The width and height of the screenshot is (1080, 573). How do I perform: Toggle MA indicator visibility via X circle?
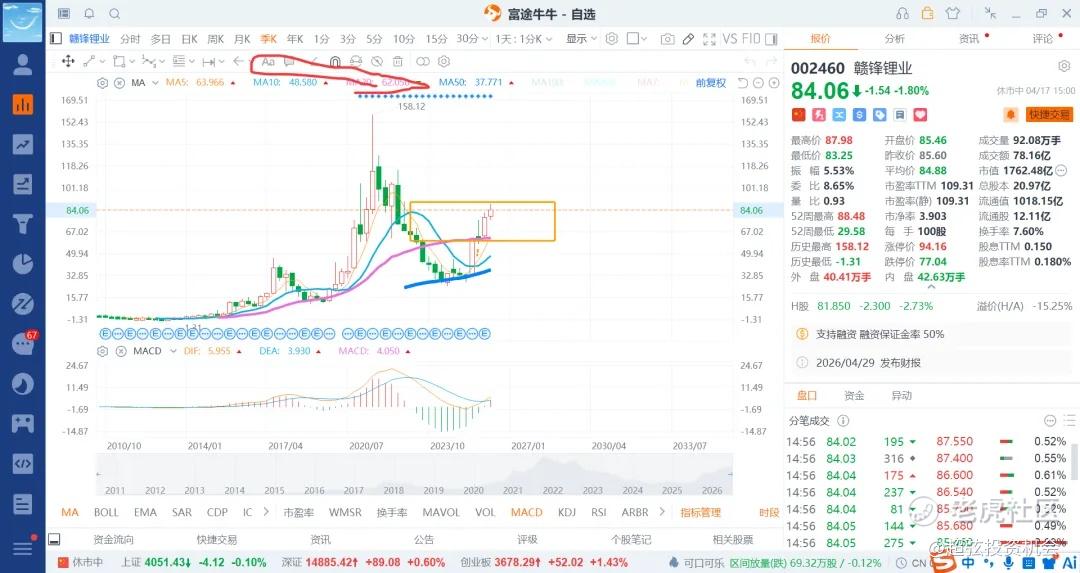pos(119,83)
